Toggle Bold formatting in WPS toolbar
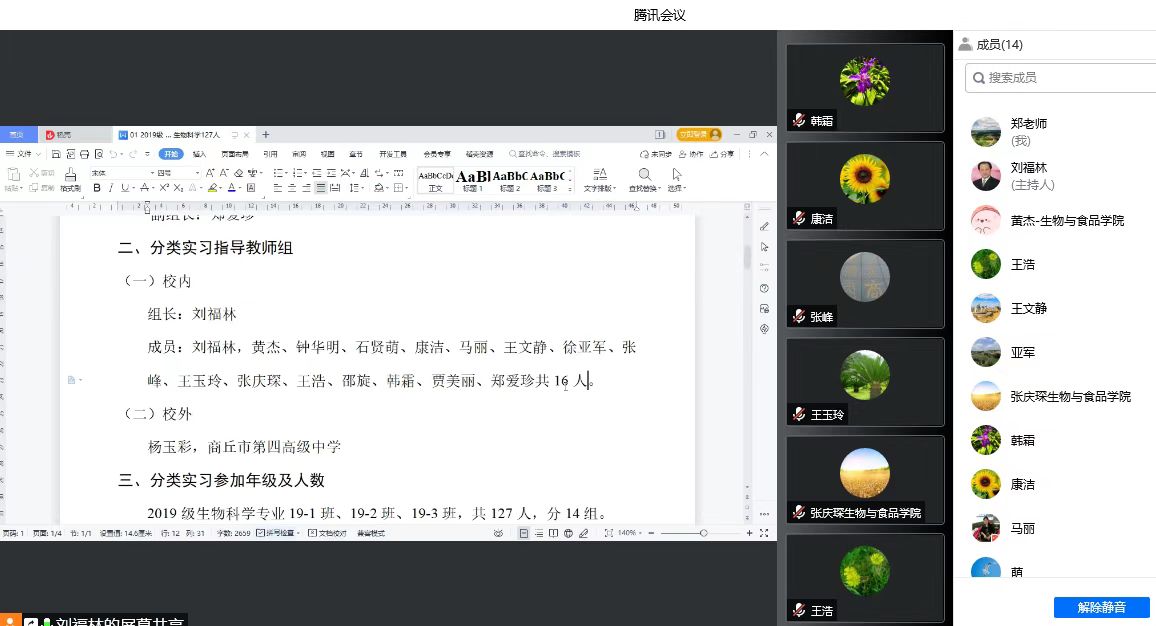This screenshot has height=626, width=1156. click(x=97, y=188)
